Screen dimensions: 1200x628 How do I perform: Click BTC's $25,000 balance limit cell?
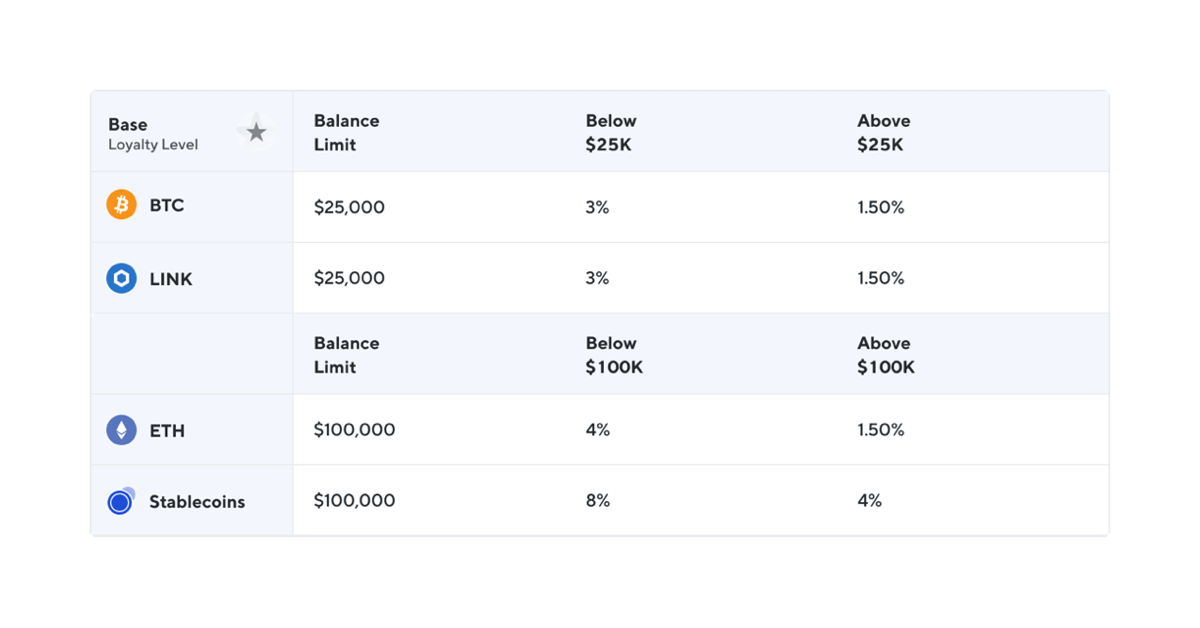click(x=349, y=208)
